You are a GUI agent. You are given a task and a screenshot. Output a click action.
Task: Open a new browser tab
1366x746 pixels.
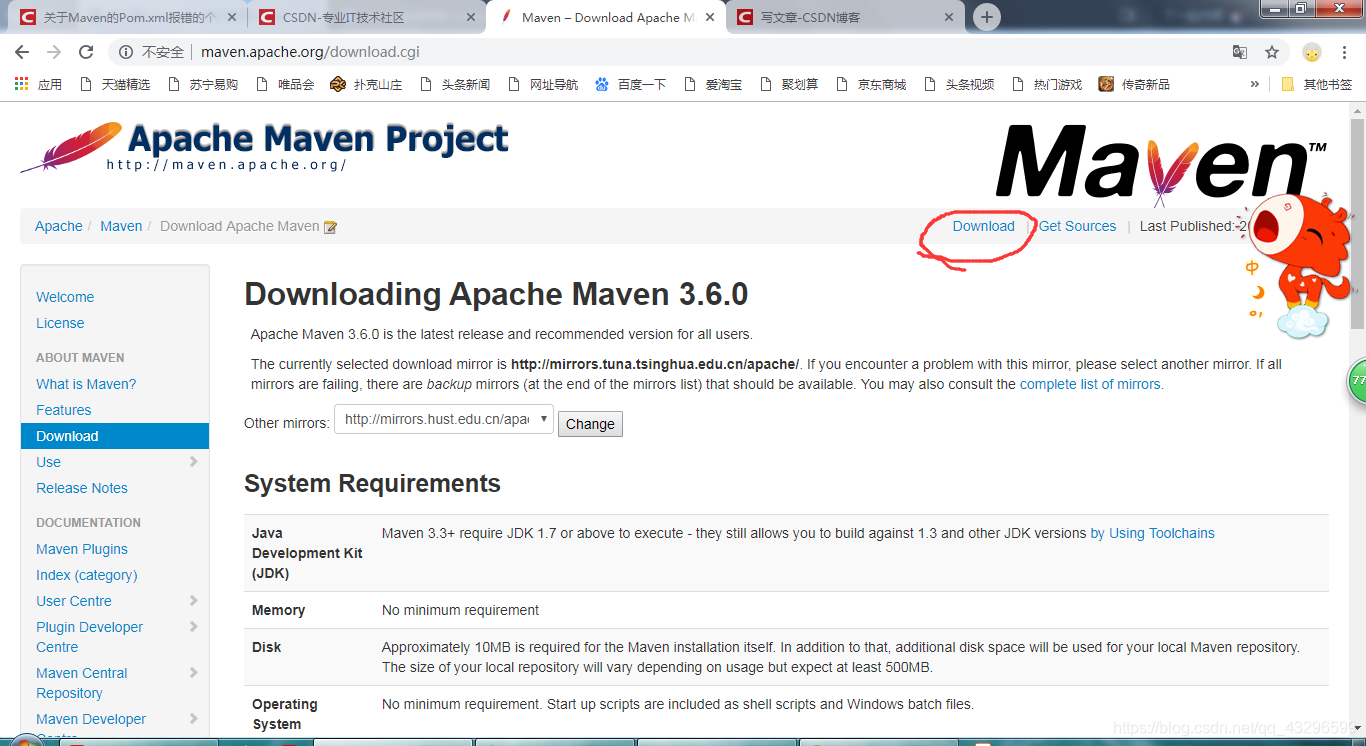pos(987,17)
